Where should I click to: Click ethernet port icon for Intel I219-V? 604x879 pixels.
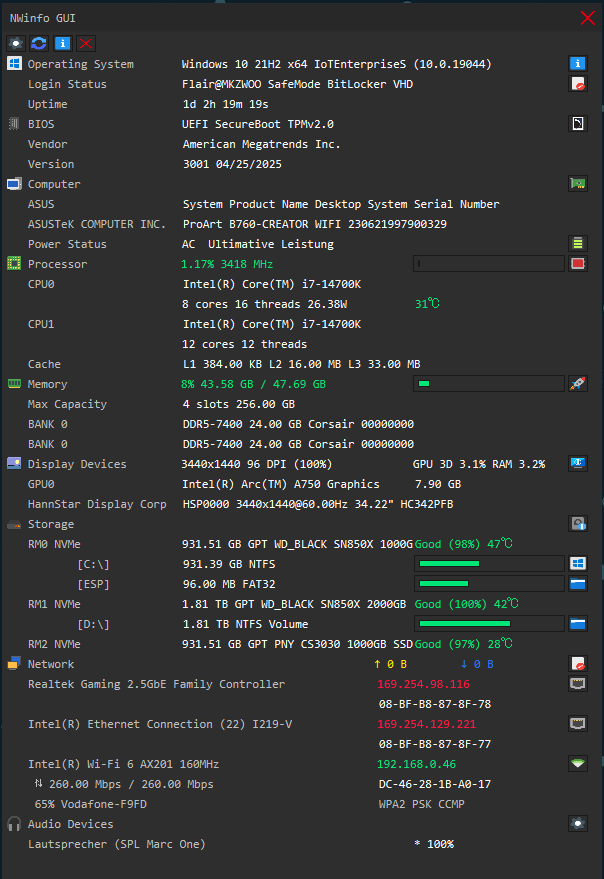pos(578,724)
